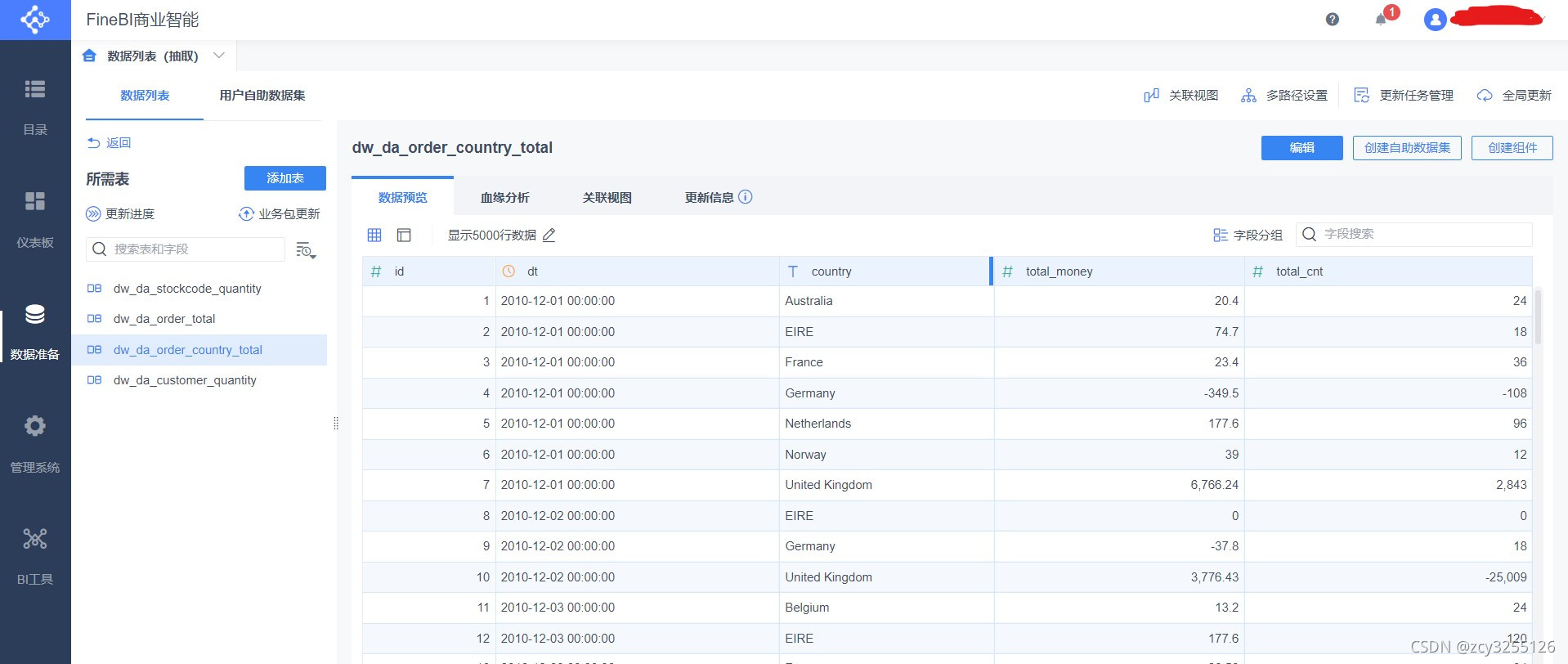Open the 仪表板 dashboard sidebar section

[x=35, y=219]
